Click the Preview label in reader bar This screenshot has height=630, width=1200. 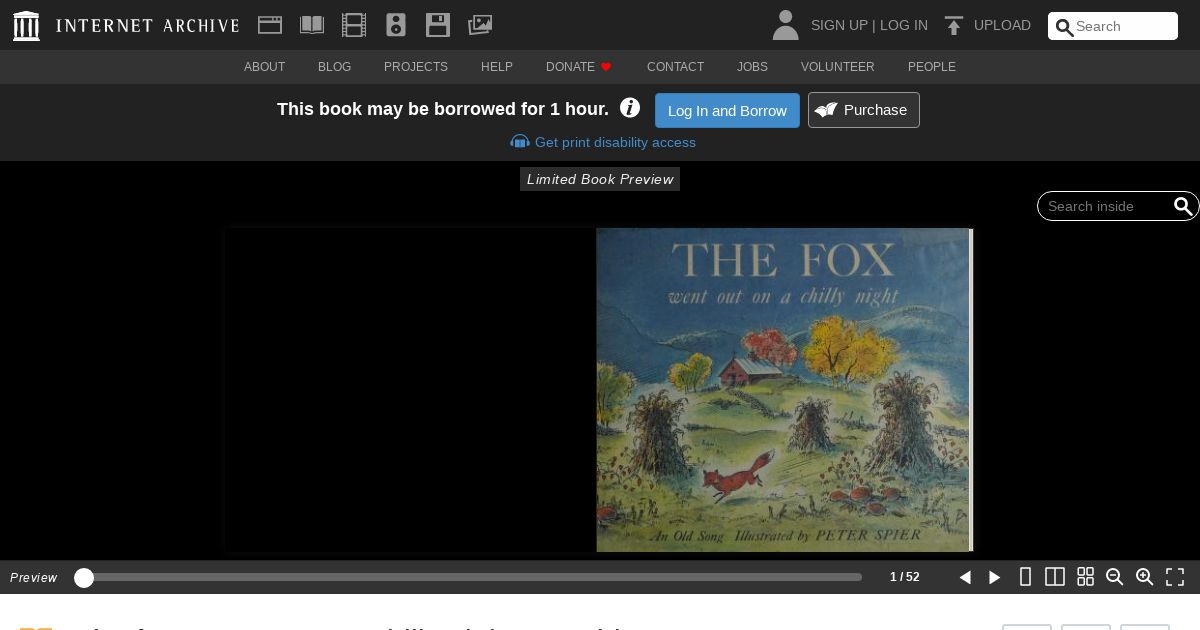tap(33, 577)
